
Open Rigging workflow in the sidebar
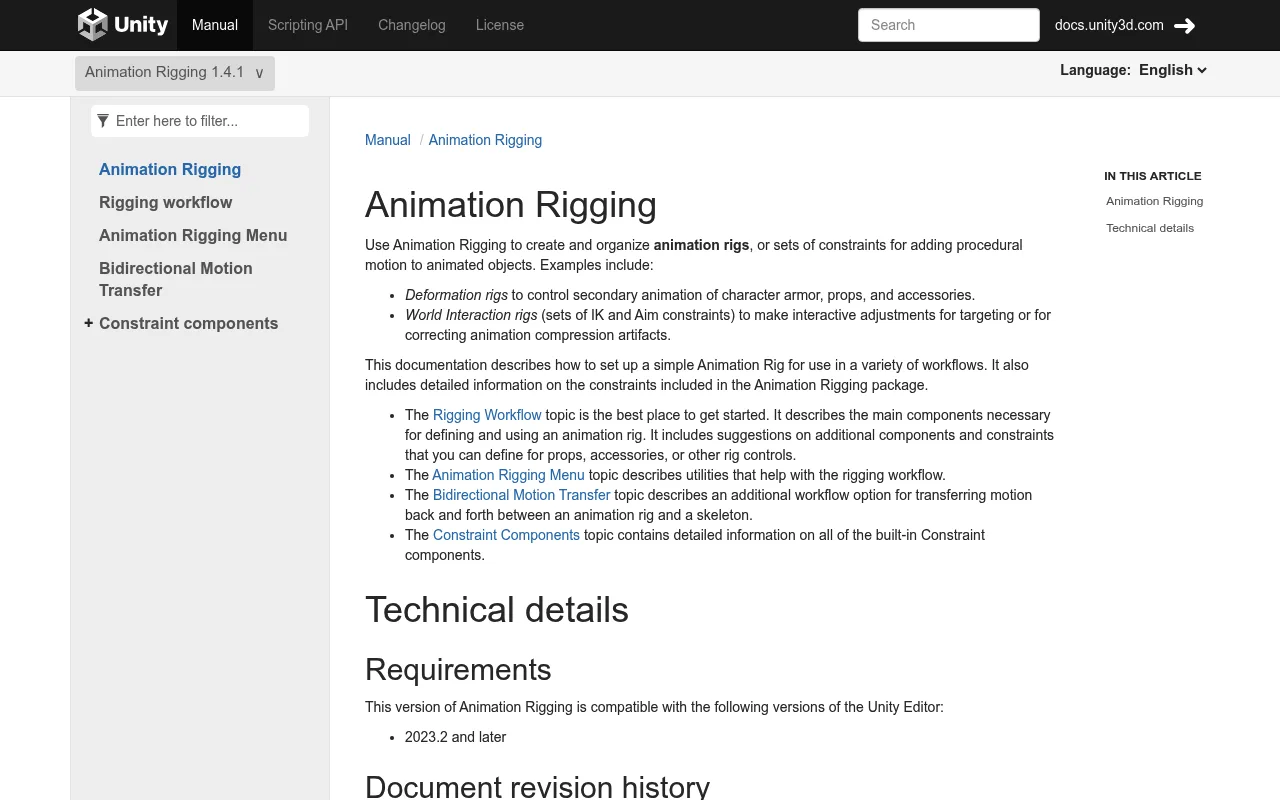pos(166,203)
